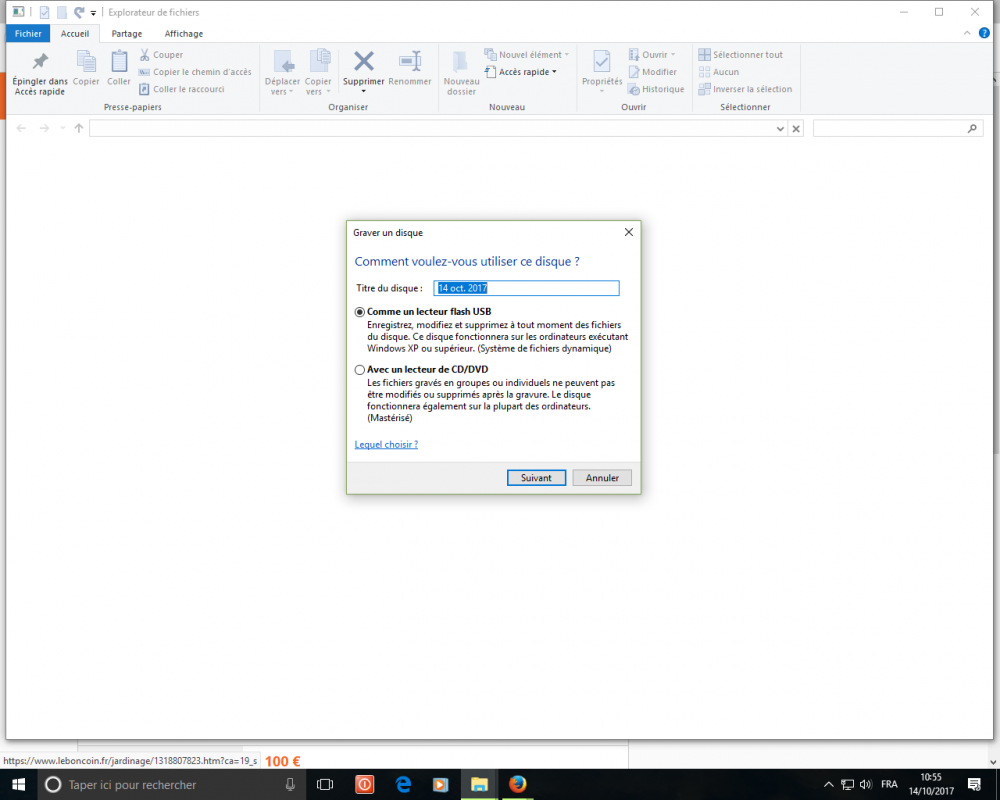Click Coller le raccourci

182,89
